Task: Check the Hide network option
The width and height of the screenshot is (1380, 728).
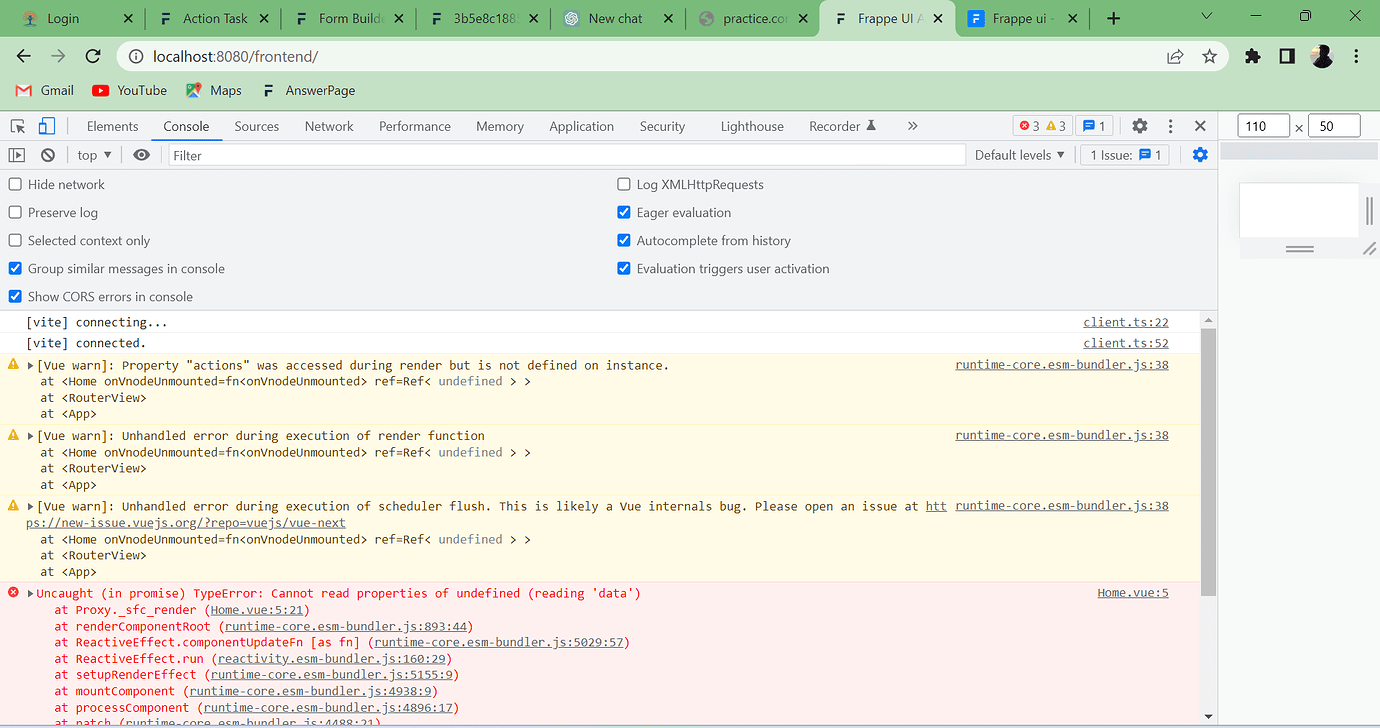Action: (14, 184)
